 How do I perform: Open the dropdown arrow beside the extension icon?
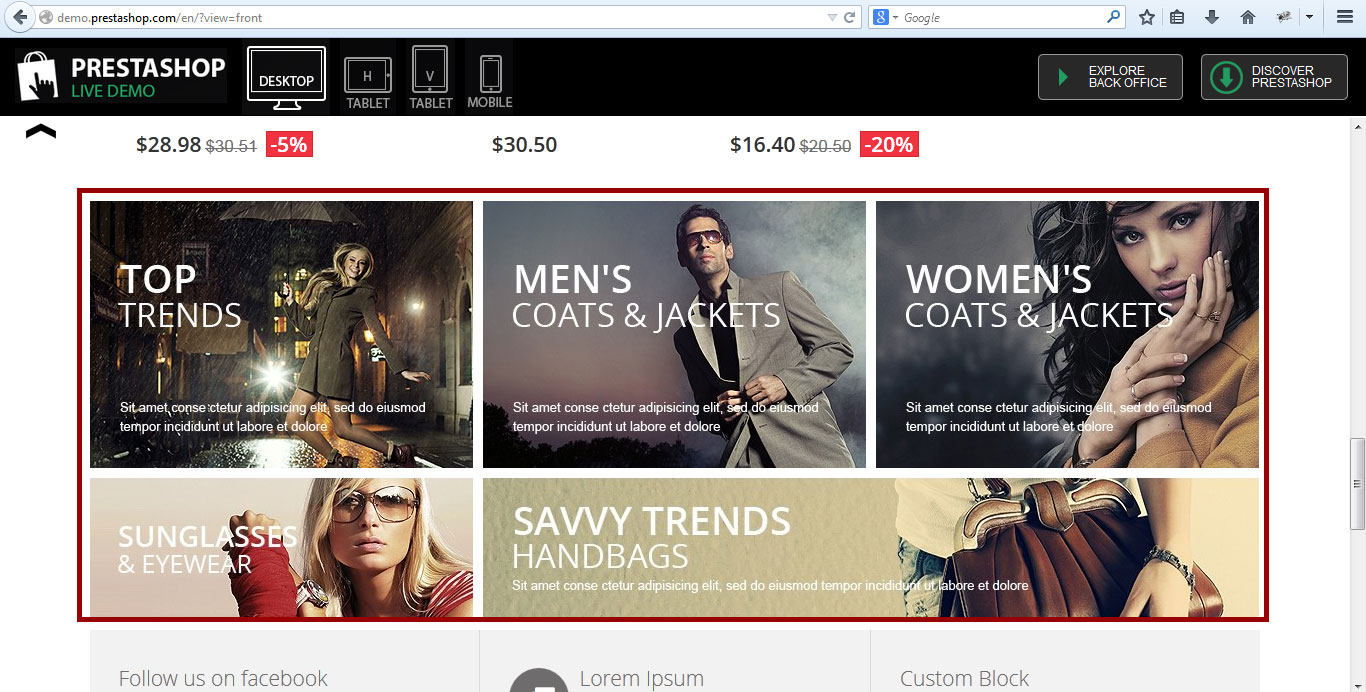pos(1309,17)
